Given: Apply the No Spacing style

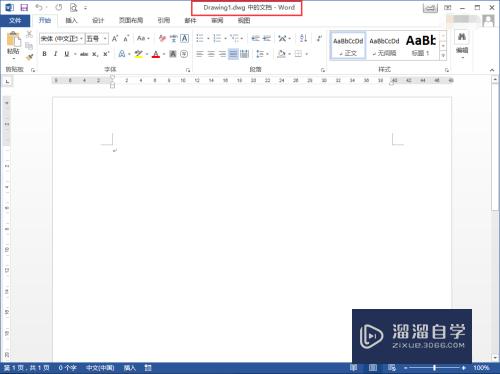Looking at the screenshot, I should tap(384, 46).
